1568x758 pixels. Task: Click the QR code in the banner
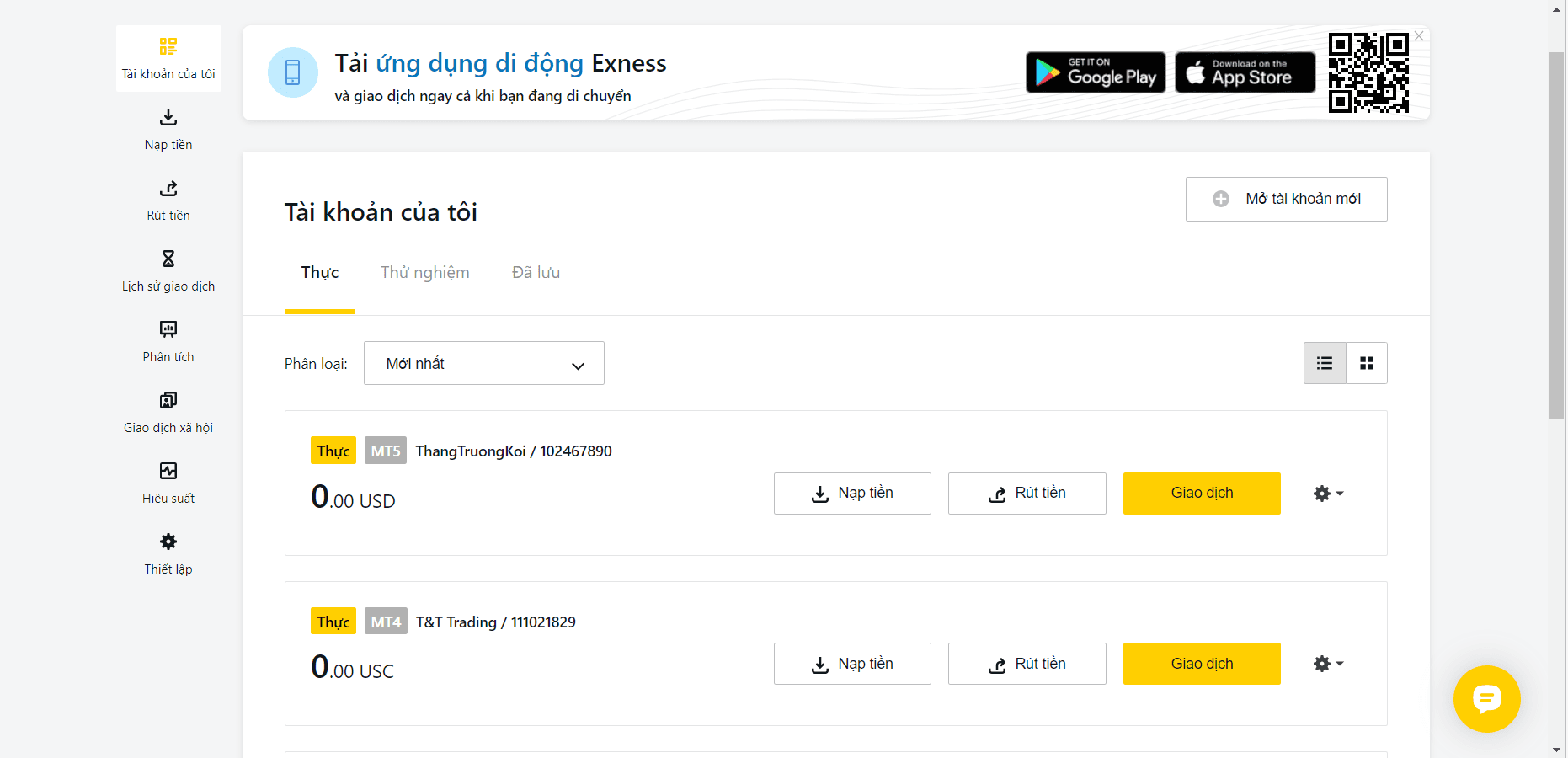click(x=1368, y=72)
